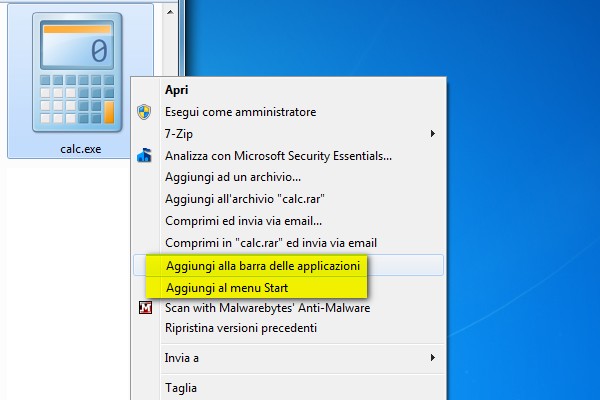Click the scrollbar up arrow
The image size is (600, 400).
point(170,12)
